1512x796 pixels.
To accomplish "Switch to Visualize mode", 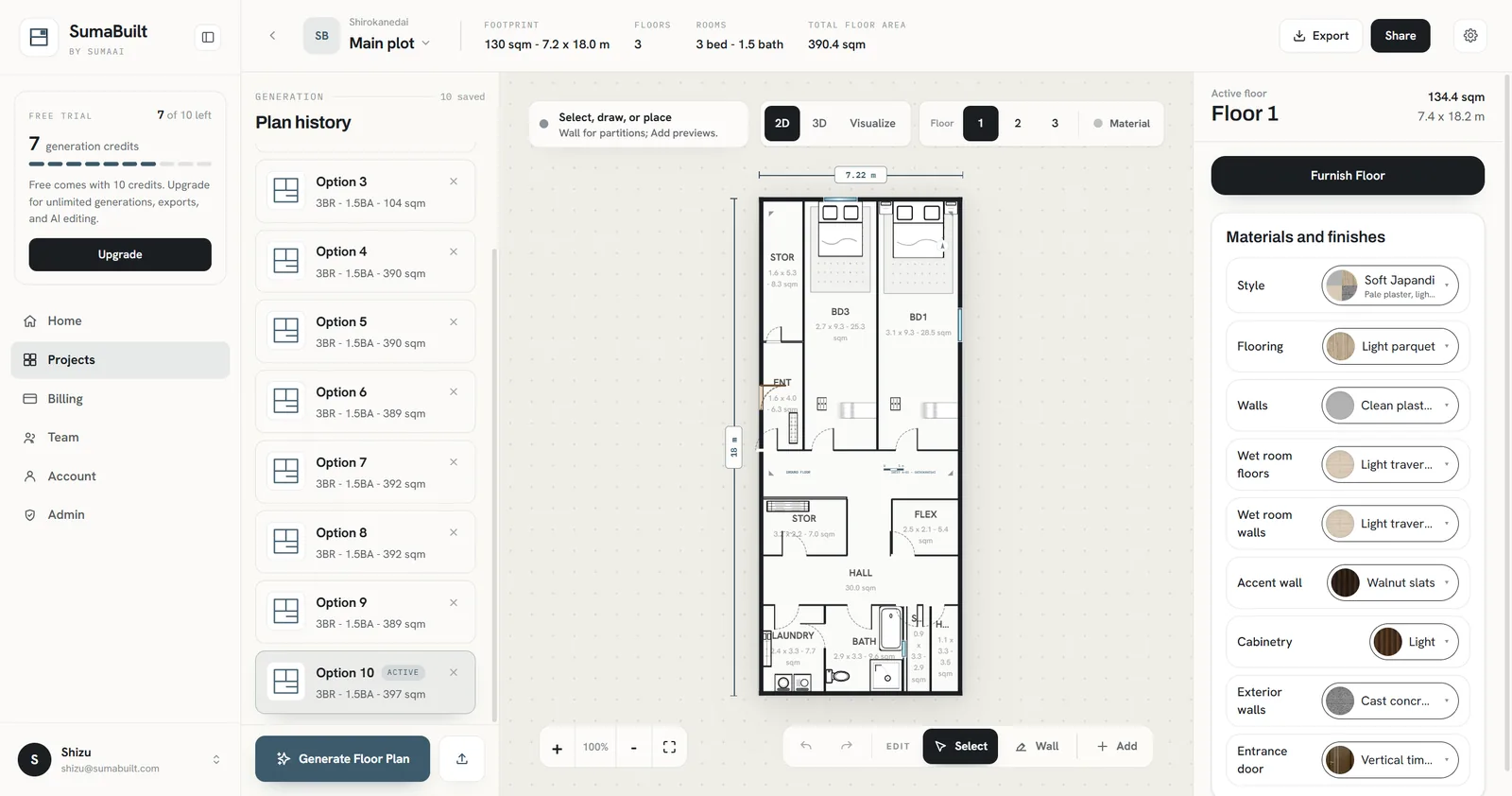I will pos(872,123).
